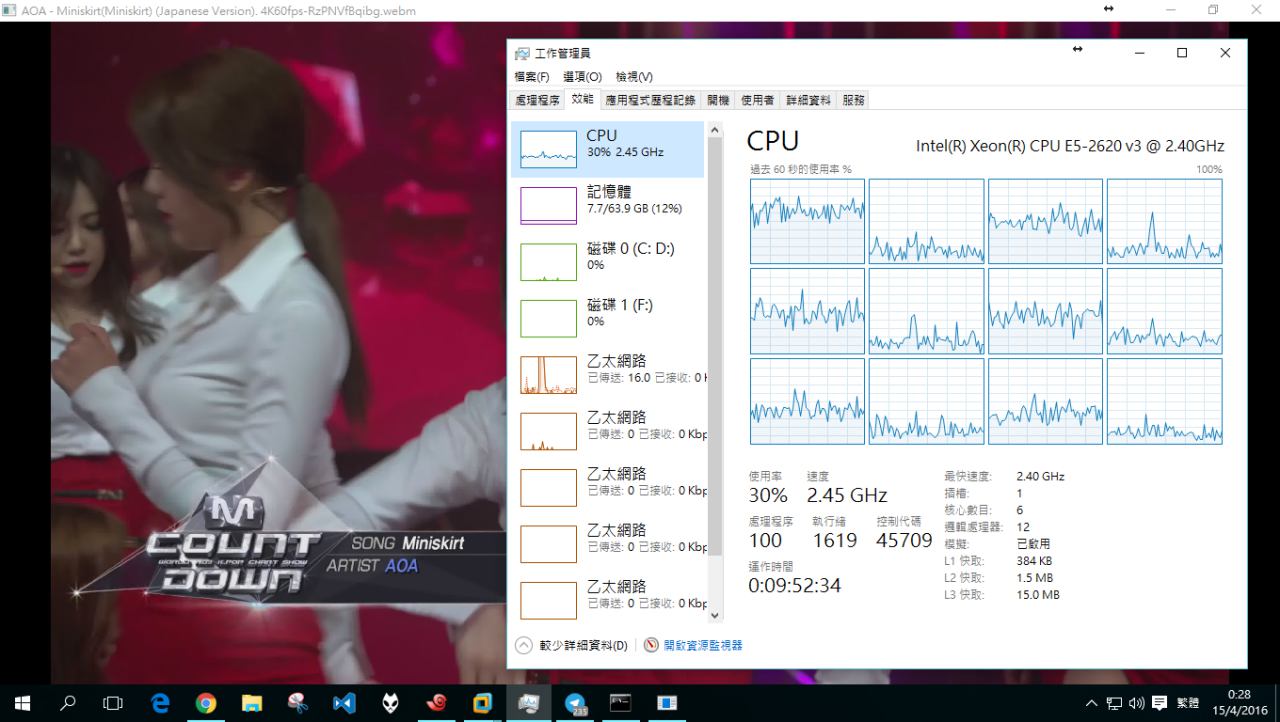Screen dimensions: 1280x722
Task: Switch to the 效能 tab
Action: tap(582, 99)
